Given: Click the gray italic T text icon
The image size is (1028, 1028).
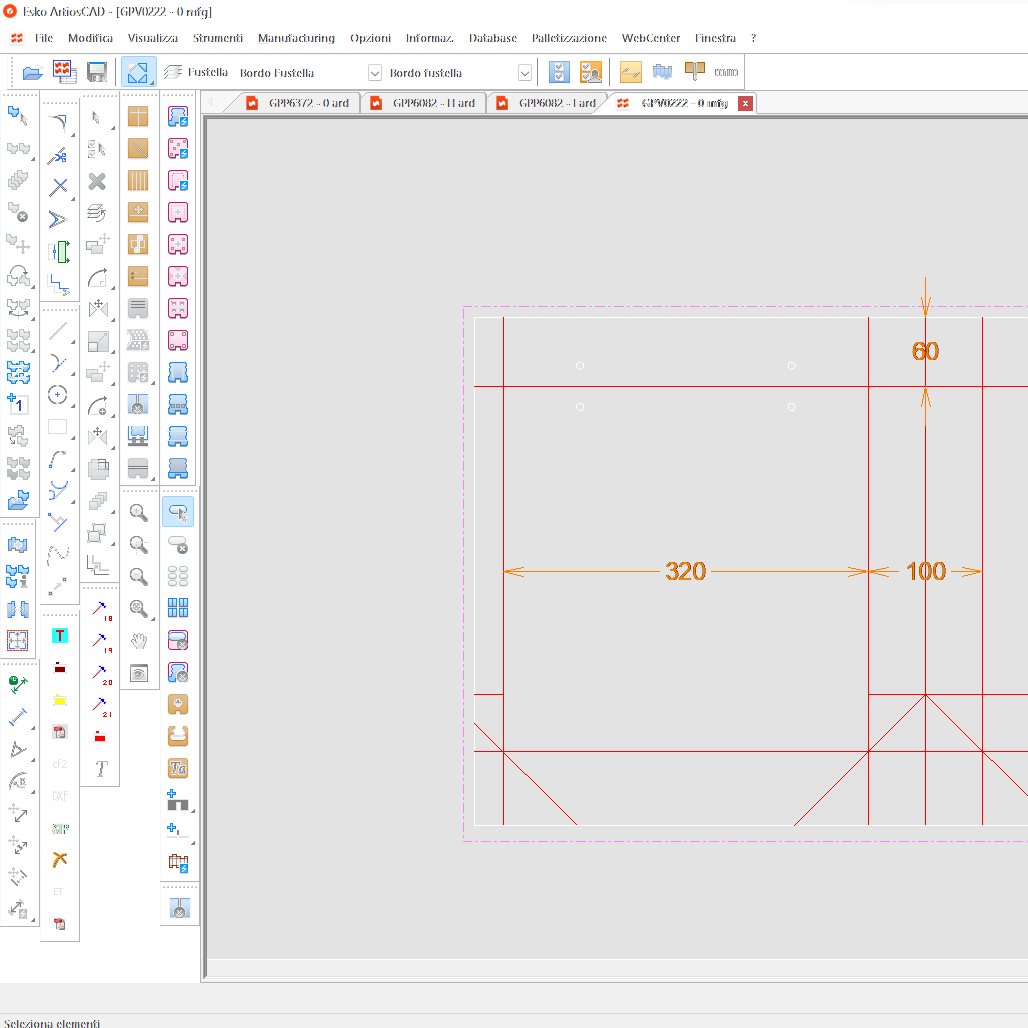Looking at the screenshot, I should click(x=102, y=768).
